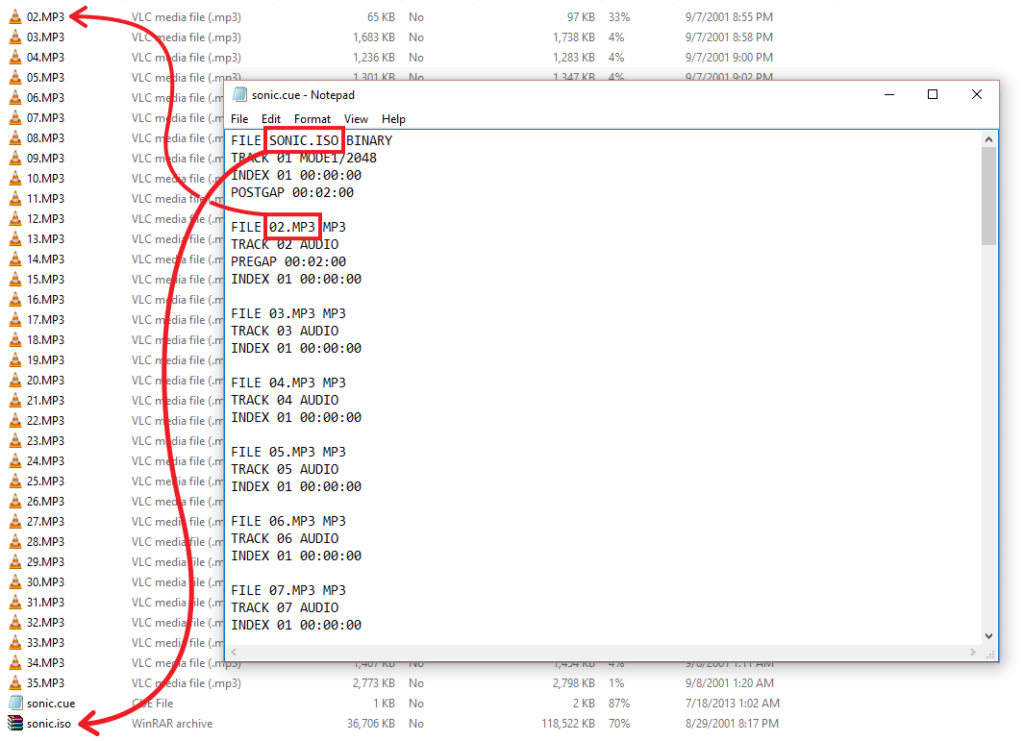Click the horizontal scrollbar left arrow in Notepad
Image resolution: width=1024 pixels, height=741 pixels.
coord(234,652)
